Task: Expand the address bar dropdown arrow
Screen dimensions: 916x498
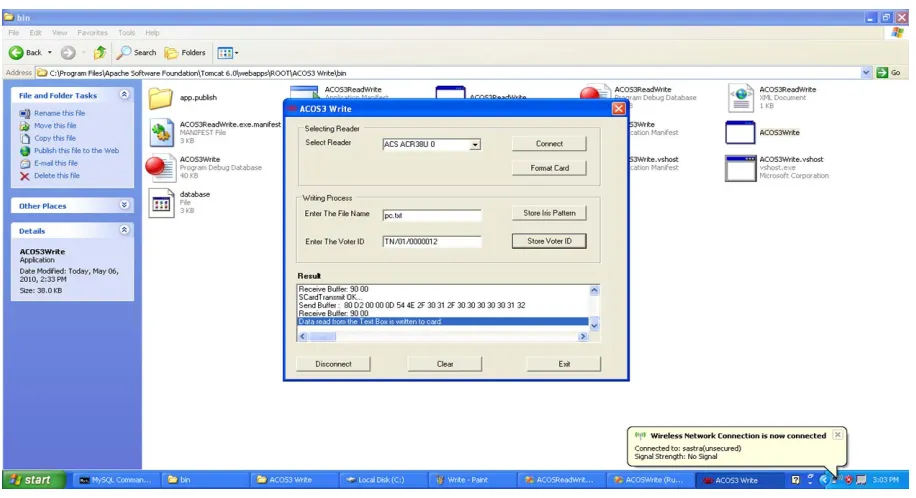Action: pos(866,73)
